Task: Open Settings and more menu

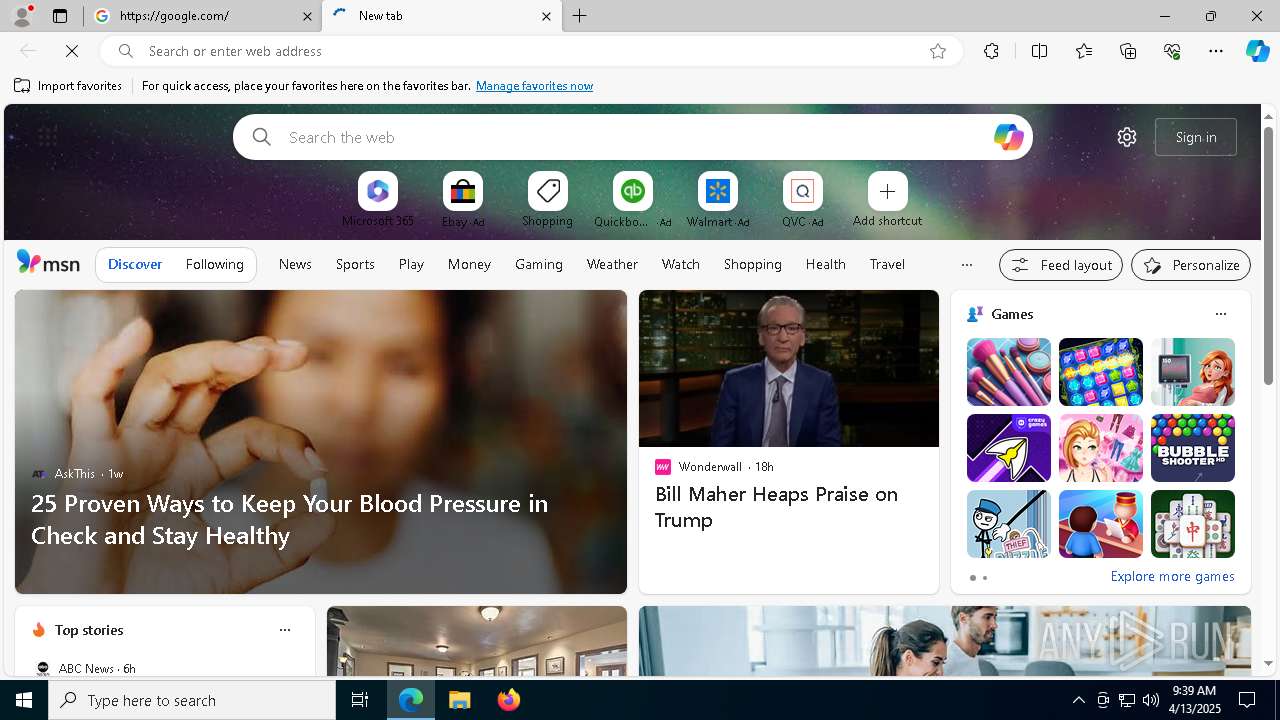Action: 1216,51
